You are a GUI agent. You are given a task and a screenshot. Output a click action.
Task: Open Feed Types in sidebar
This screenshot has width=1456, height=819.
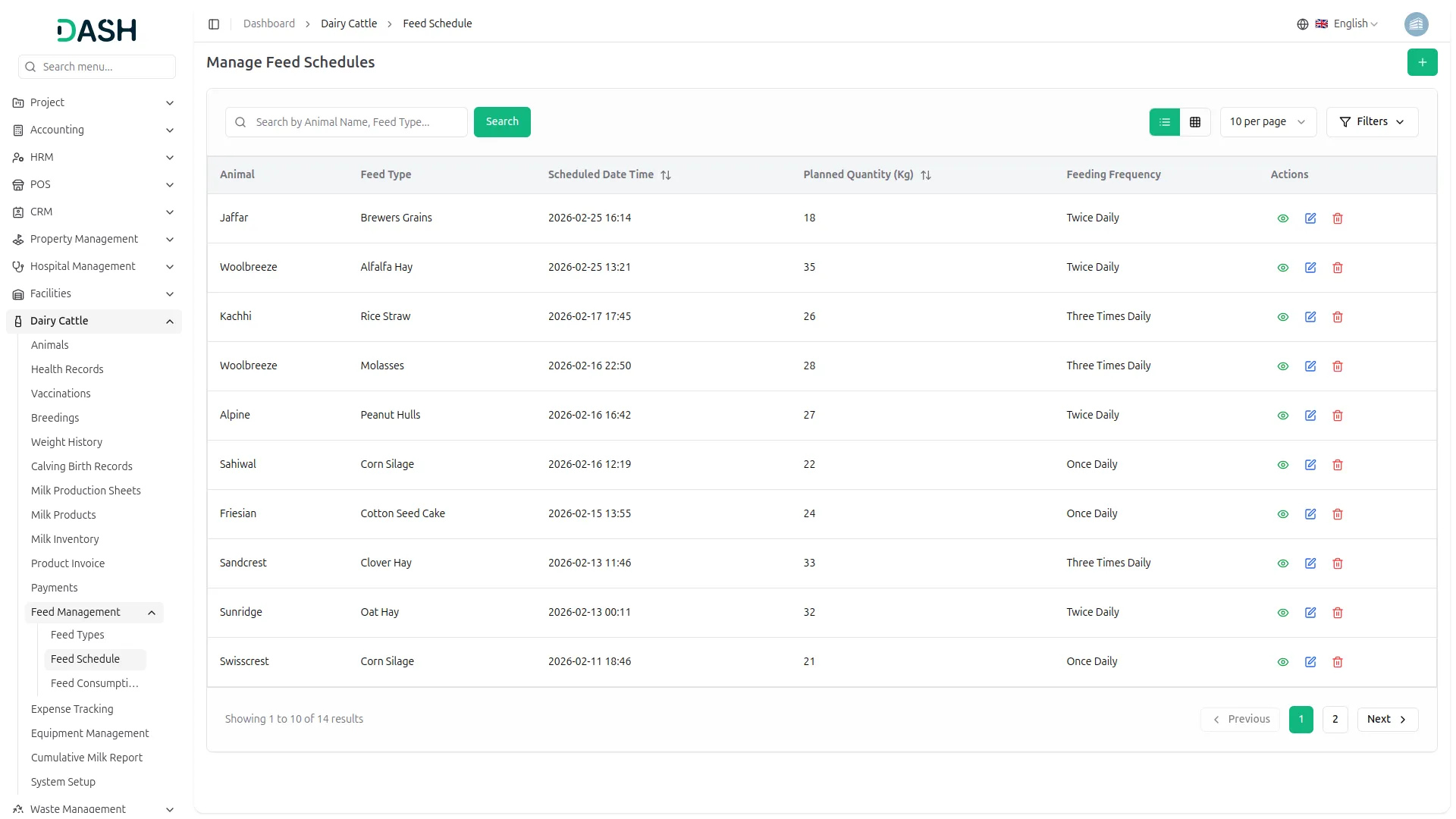tap(77, 635)
